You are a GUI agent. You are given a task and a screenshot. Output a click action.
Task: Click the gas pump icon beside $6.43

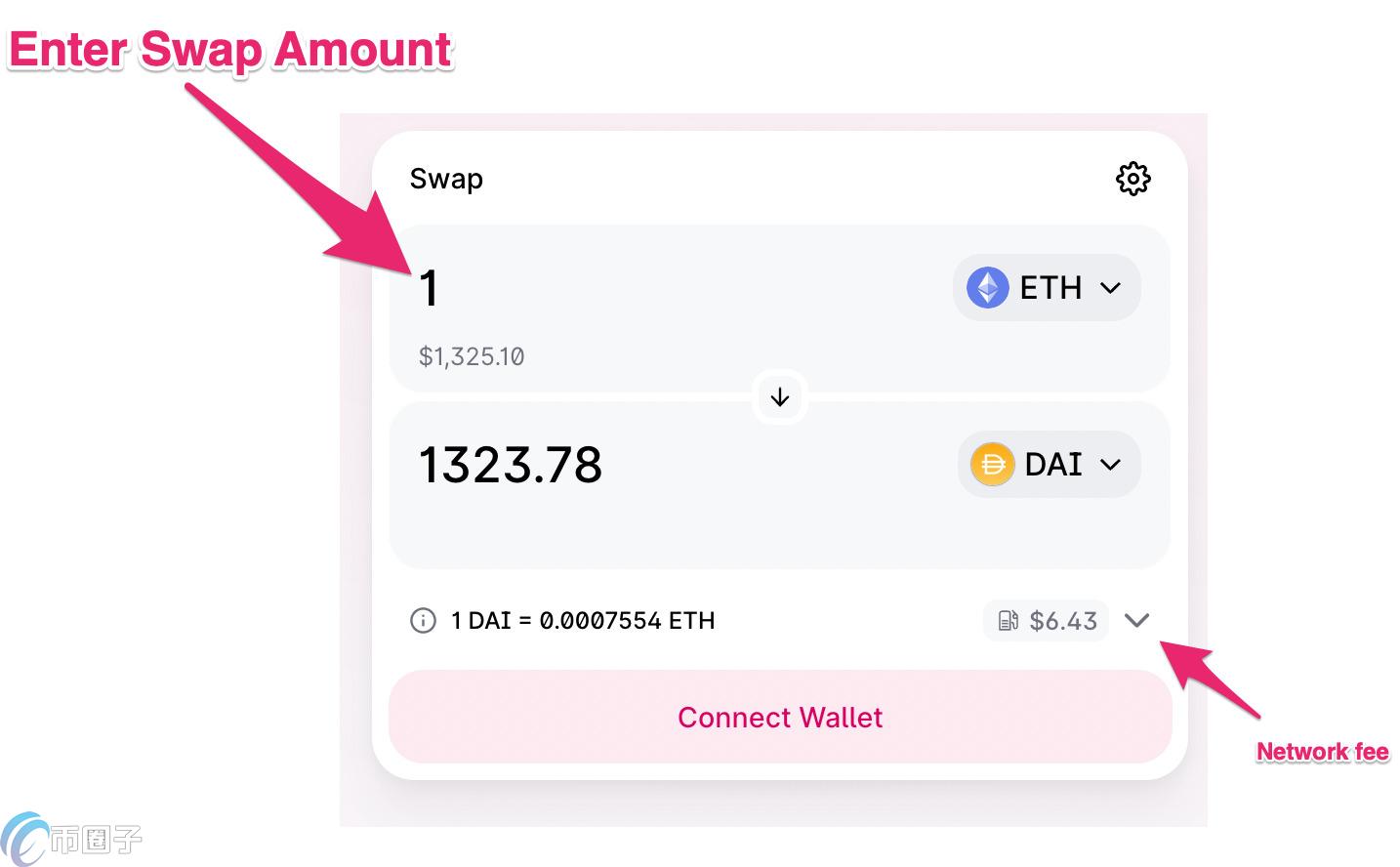tap(1007, 620)
